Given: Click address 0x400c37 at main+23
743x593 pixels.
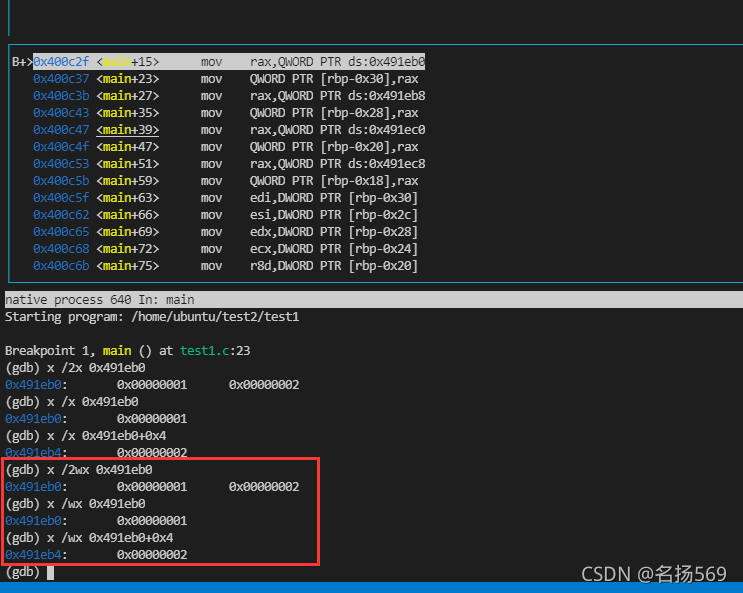Looking at the screenshot, I should point(61,79).
